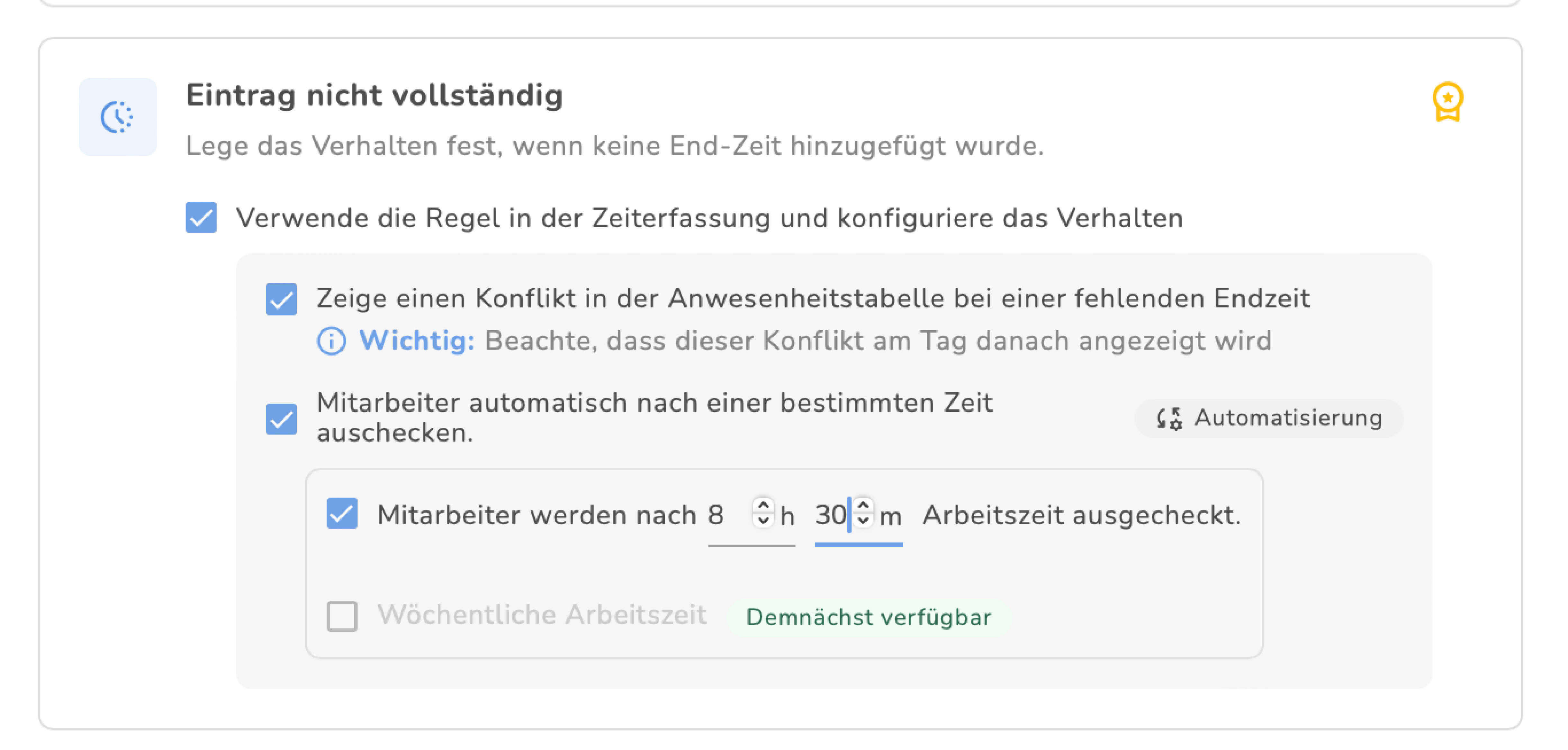Click the 'Wichtig:' highlighted label
1568x750 pixels.
tap(417, 341)
